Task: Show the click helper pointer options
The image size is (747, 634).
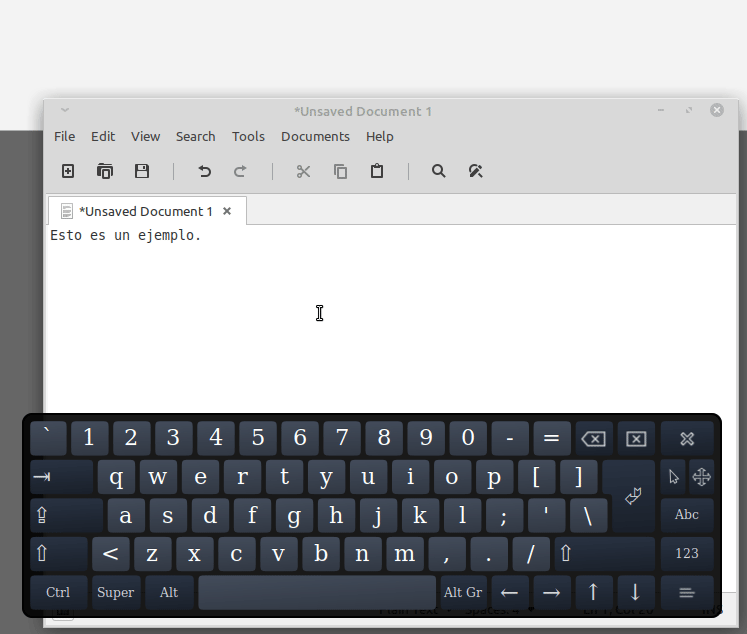Action: (x=673, y=477)
